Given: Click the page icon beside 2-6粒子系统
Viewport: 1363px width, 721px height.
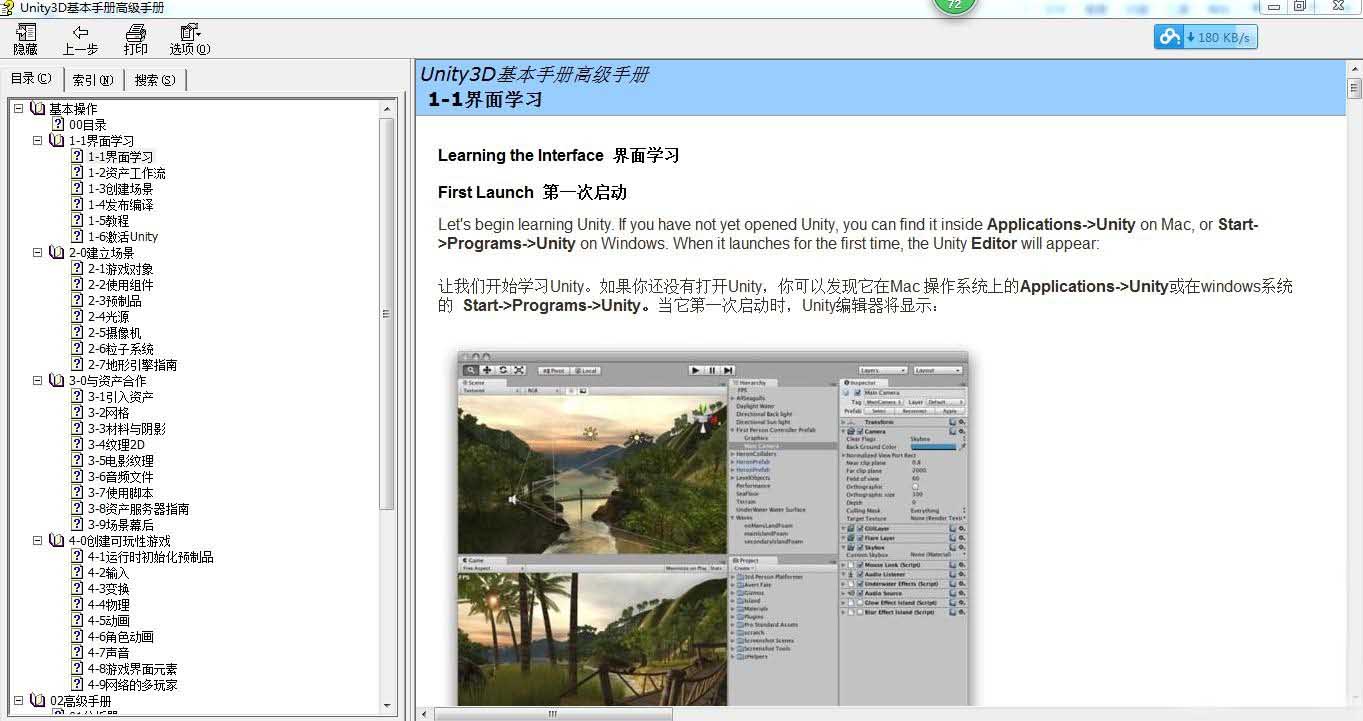Looking at the screenshot, I should (x=77, y=348).
